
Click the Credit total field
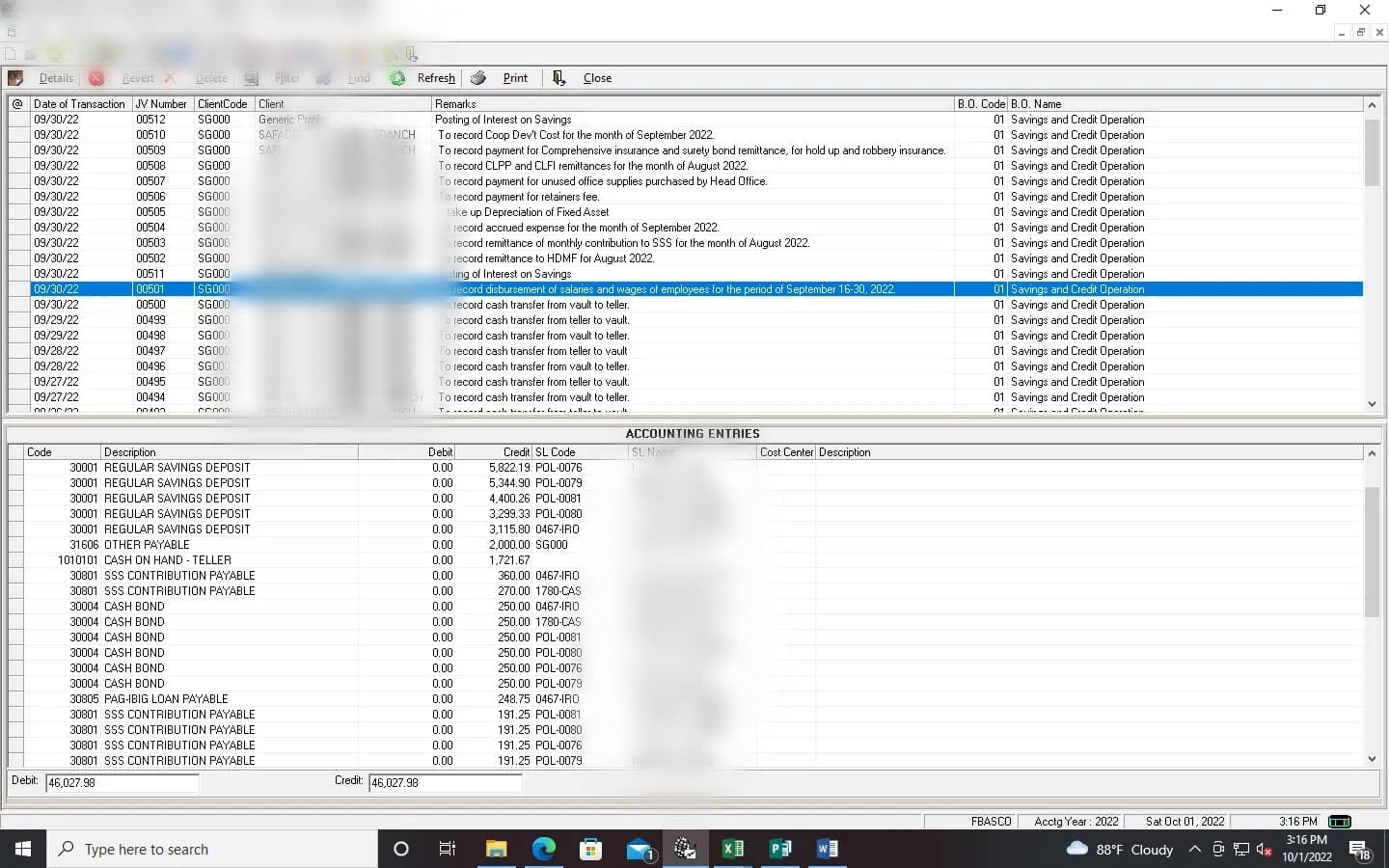point(445,783)
